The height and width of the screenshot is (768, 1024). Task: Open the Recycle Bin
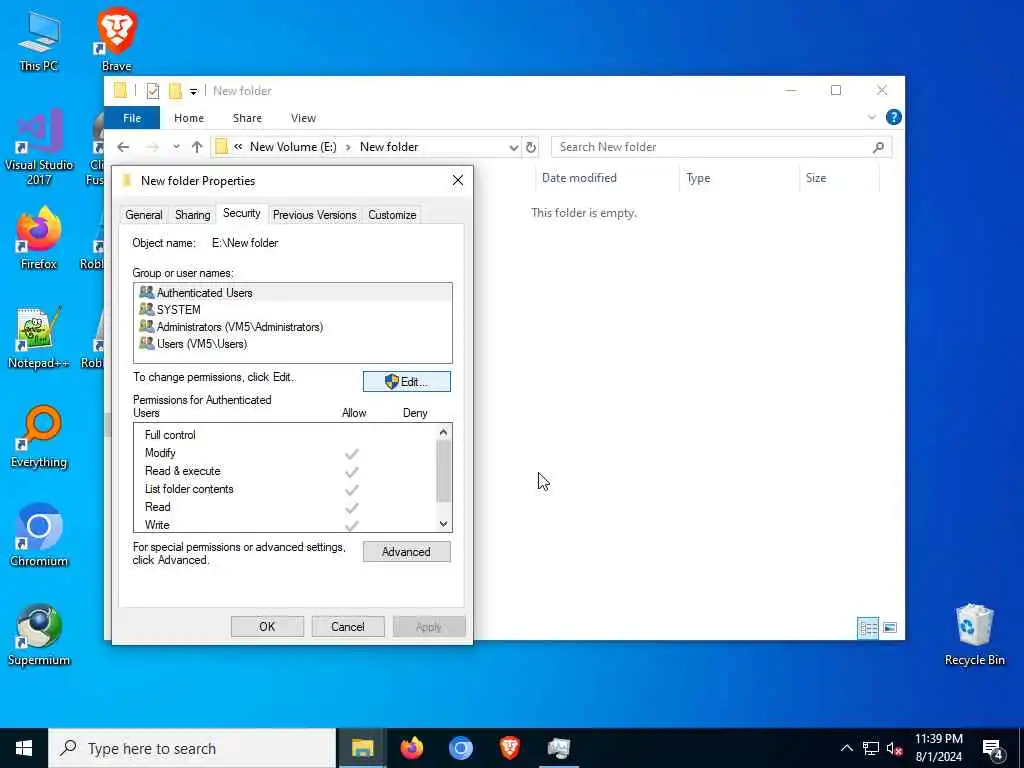[x=974, y=635]
